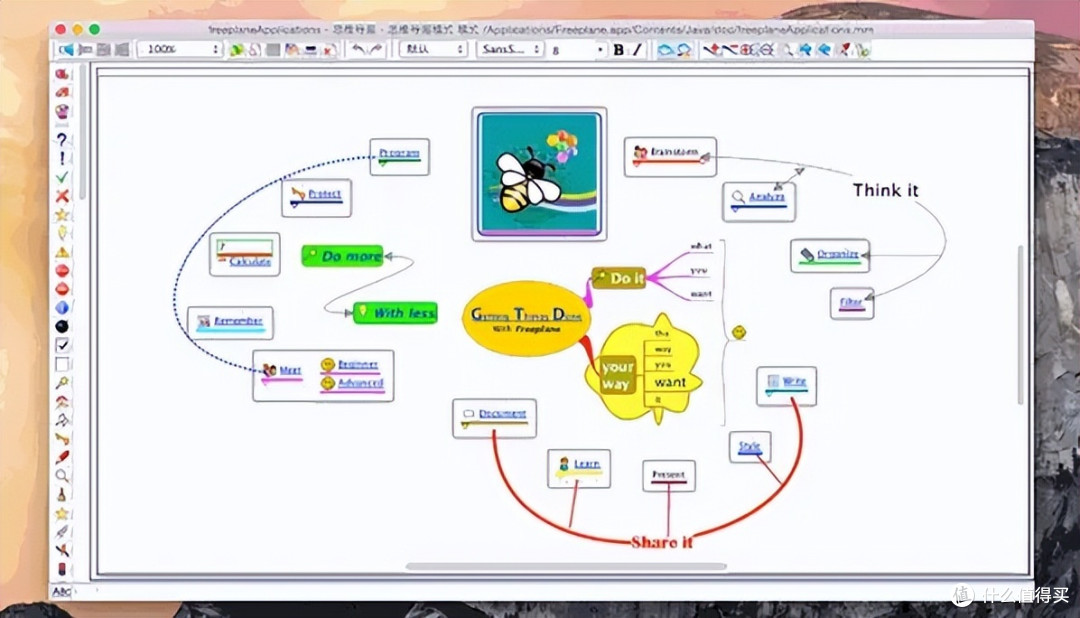Open the Filter node link
This screenshot has width=1080, height=618.
click(851, 302)
